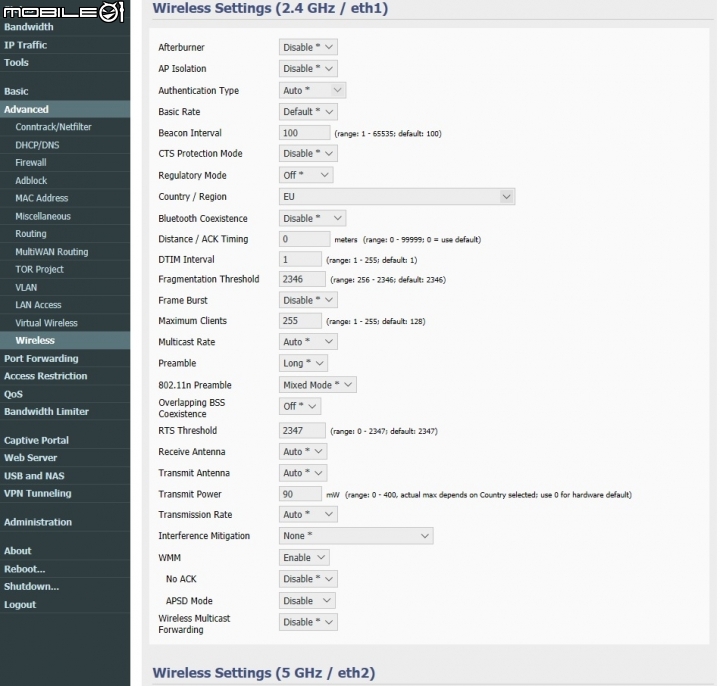Change the WMM Enable dropdown

pos(304,557)
